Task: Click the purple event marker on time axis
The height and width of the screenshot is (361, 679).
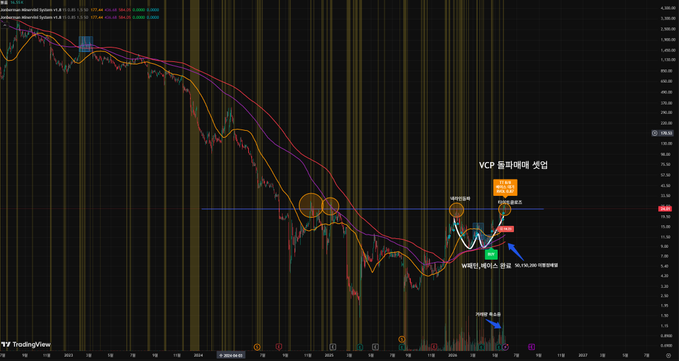Action: coord(531,347)
